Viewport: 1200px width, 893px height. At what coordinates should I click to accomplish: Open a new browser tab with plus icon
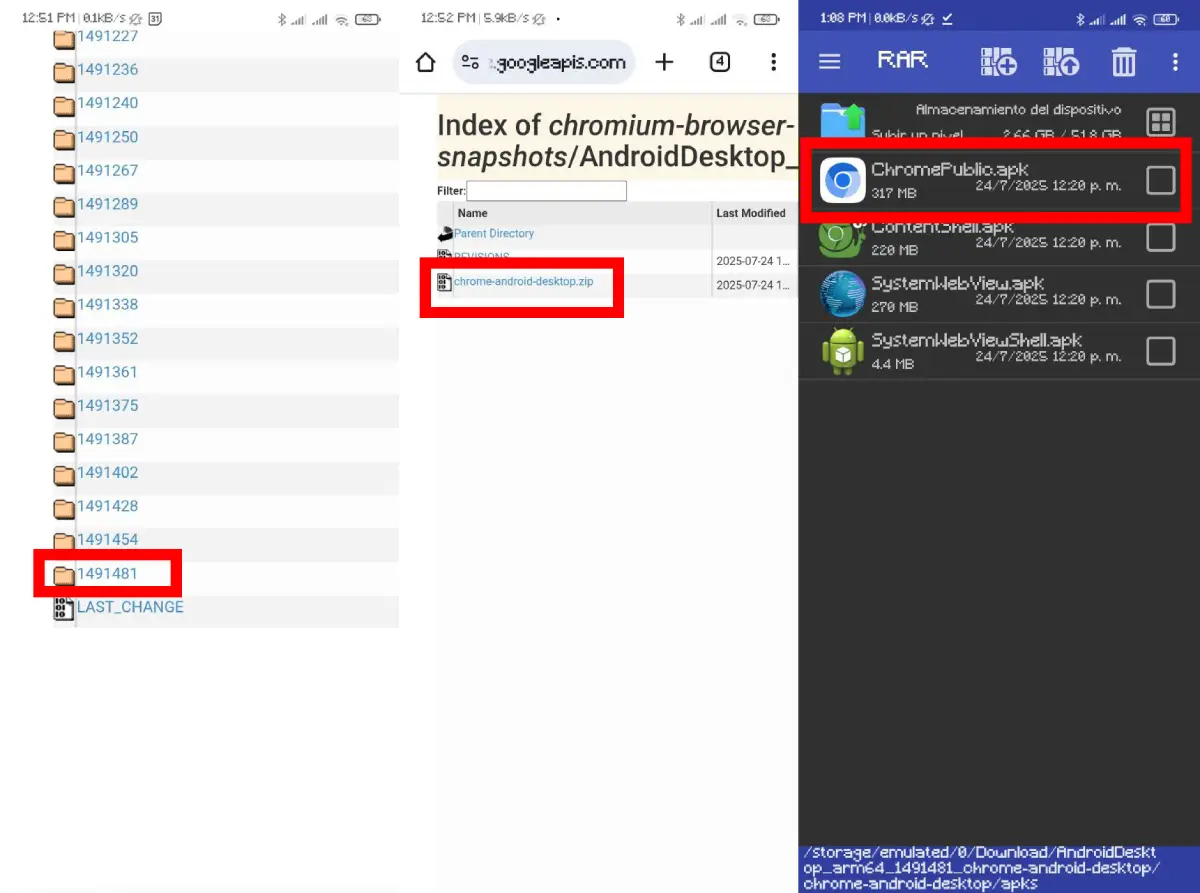pos(664,62)
